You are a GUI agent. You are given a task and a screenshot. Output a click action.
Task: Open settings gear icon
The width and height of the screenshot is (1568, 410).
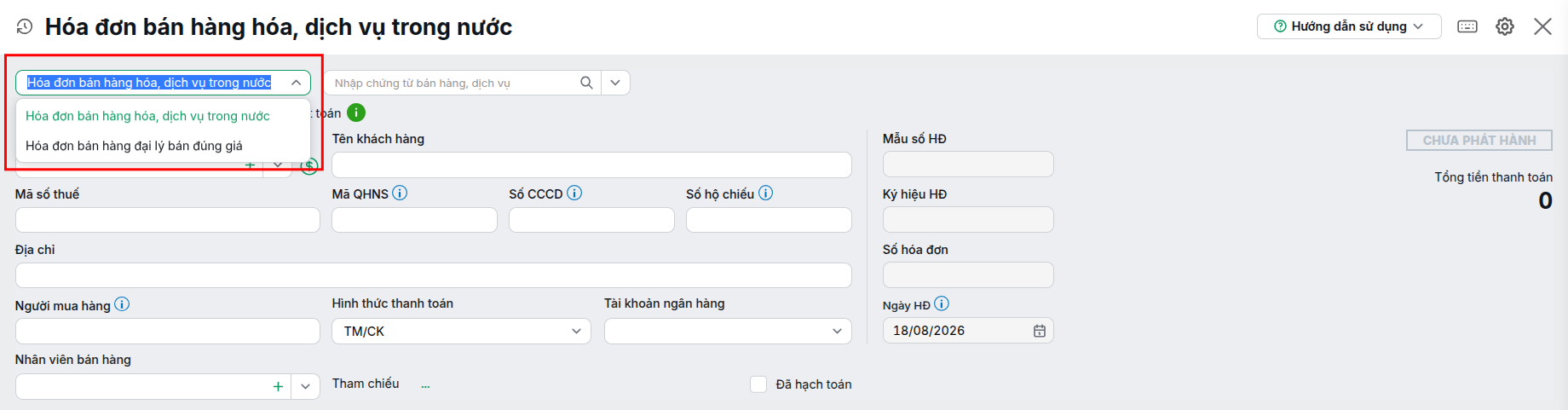pos(1505,26)
